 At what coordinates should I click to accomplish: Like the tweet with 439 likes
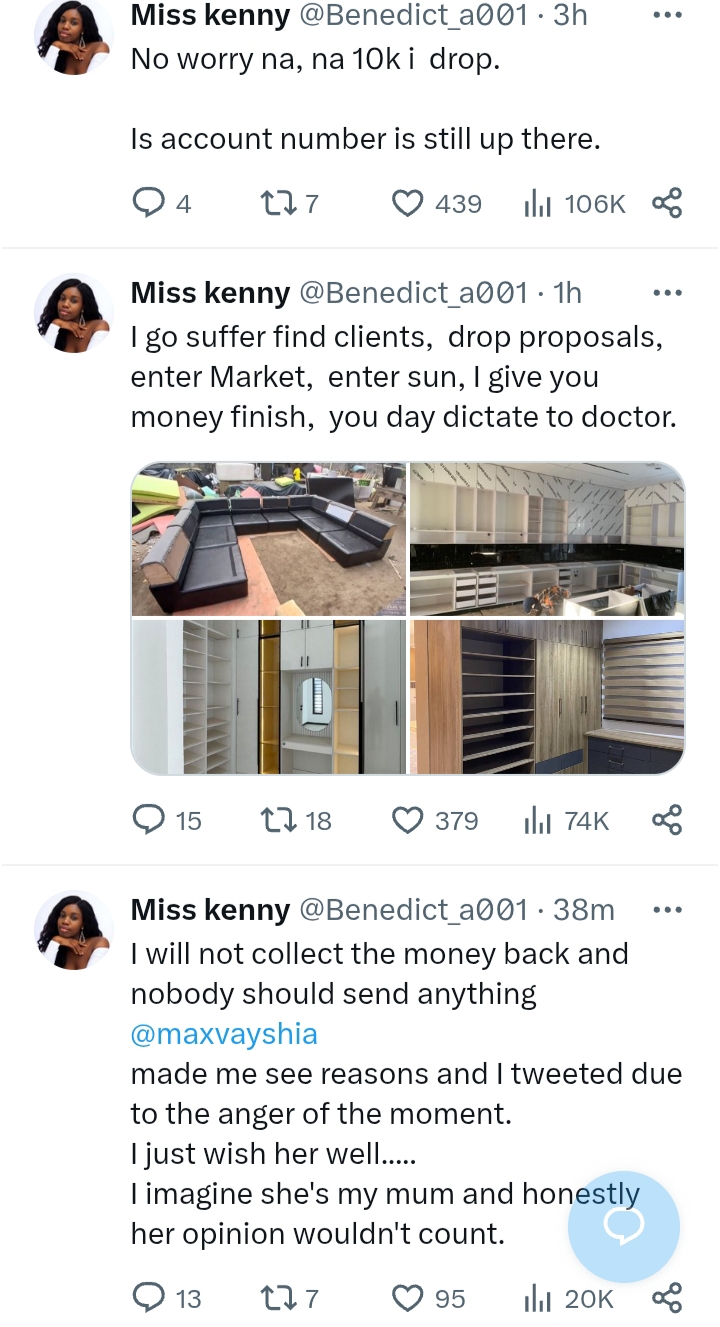coord(406,204)
